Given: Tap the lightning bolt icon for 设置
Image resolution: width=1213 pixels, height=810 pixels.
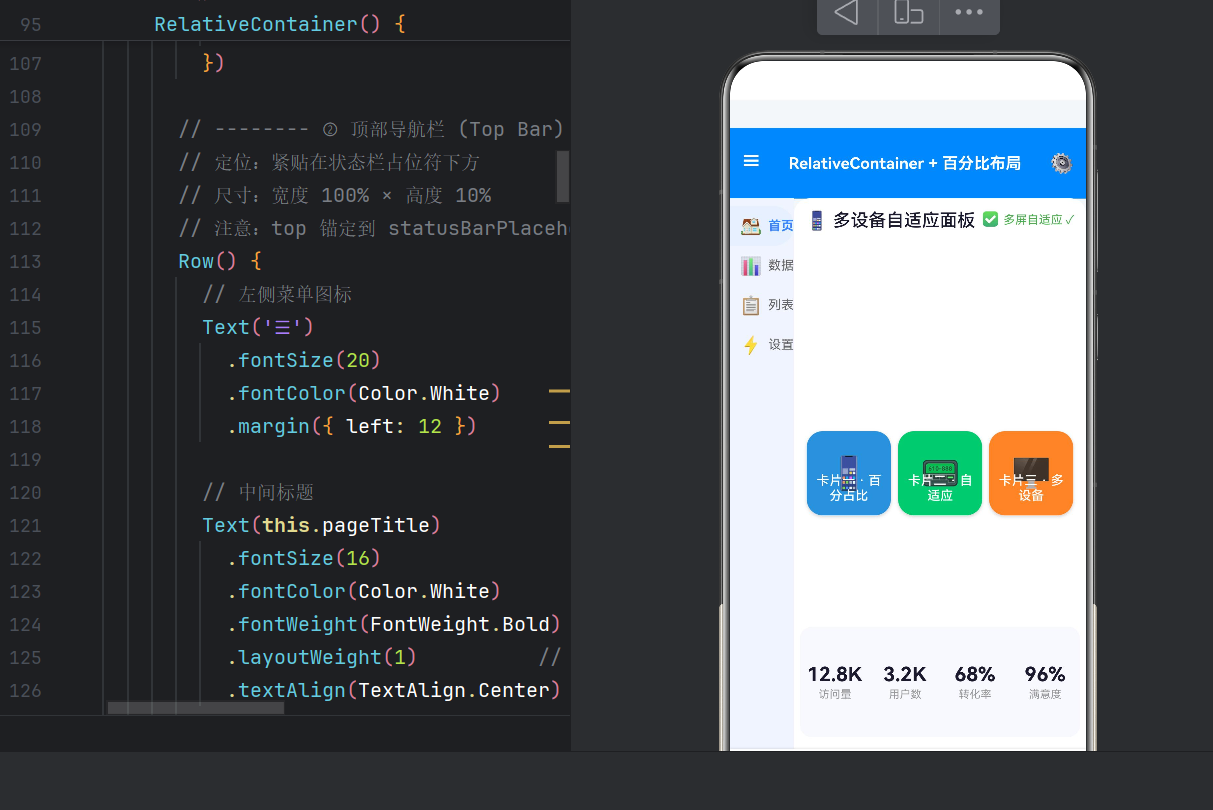Looking at the screenshot, I should (751, 345).
